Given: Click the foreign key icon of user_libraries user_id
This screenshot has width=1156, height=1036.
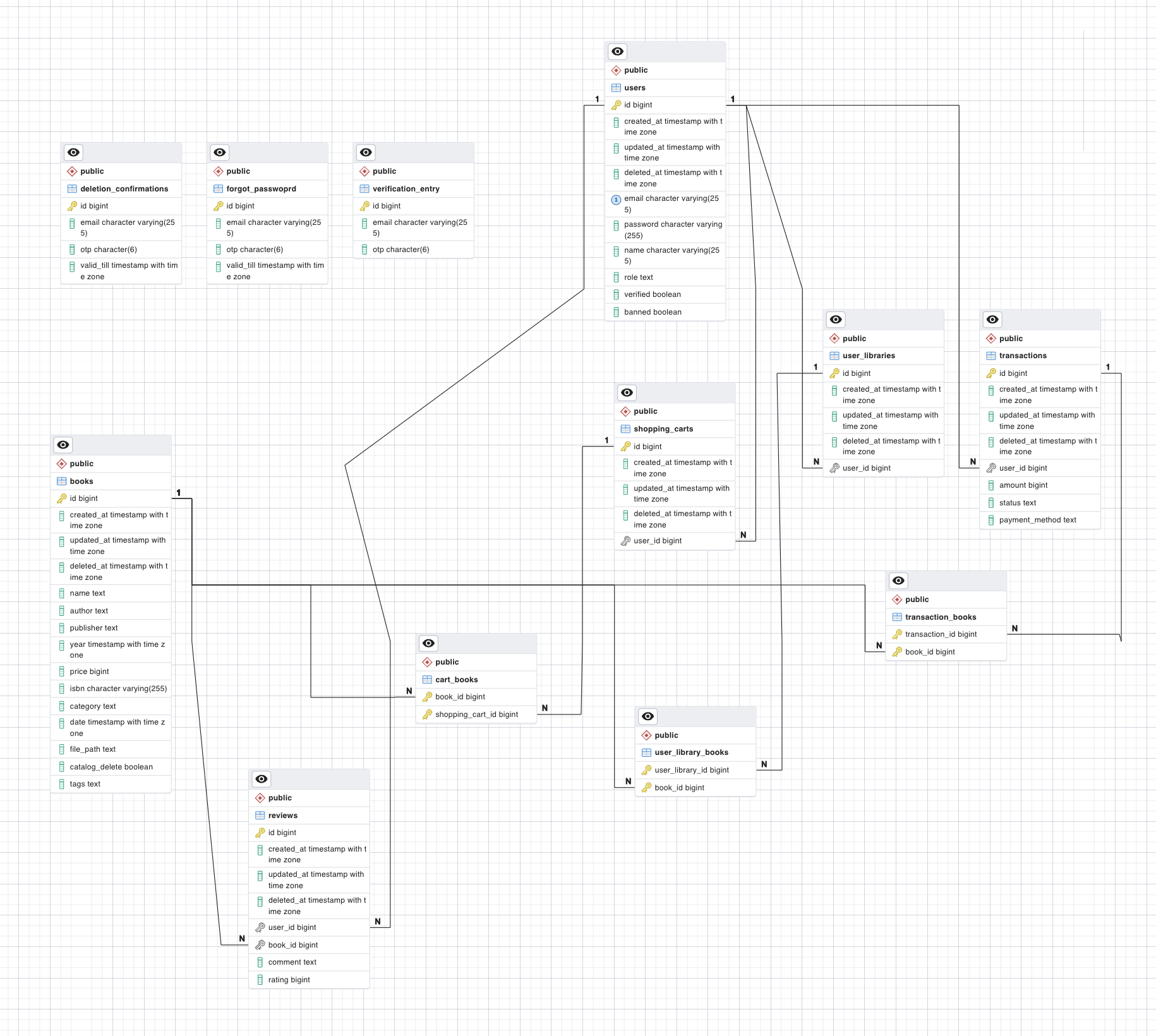Looking at the screenshot, I should coord(834,469).
